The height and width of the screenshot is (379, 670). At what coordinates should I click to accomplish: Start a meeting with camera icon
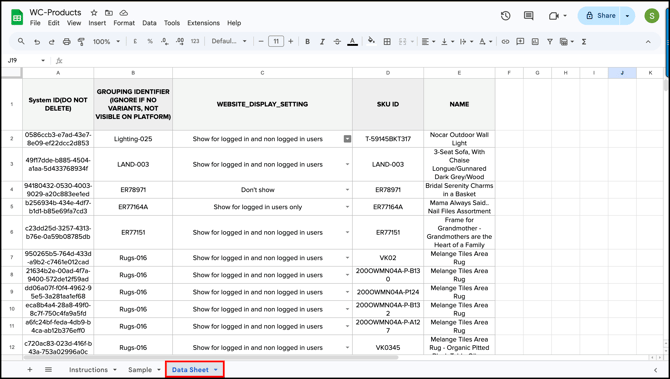[x=554, y=16]
